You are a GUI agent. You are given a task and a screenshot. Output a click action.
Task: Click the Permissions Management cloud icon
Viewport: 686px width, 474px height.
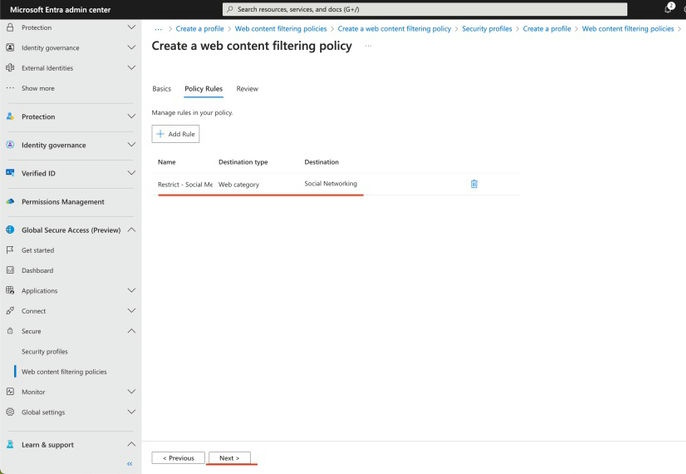(x=10, y=201)
